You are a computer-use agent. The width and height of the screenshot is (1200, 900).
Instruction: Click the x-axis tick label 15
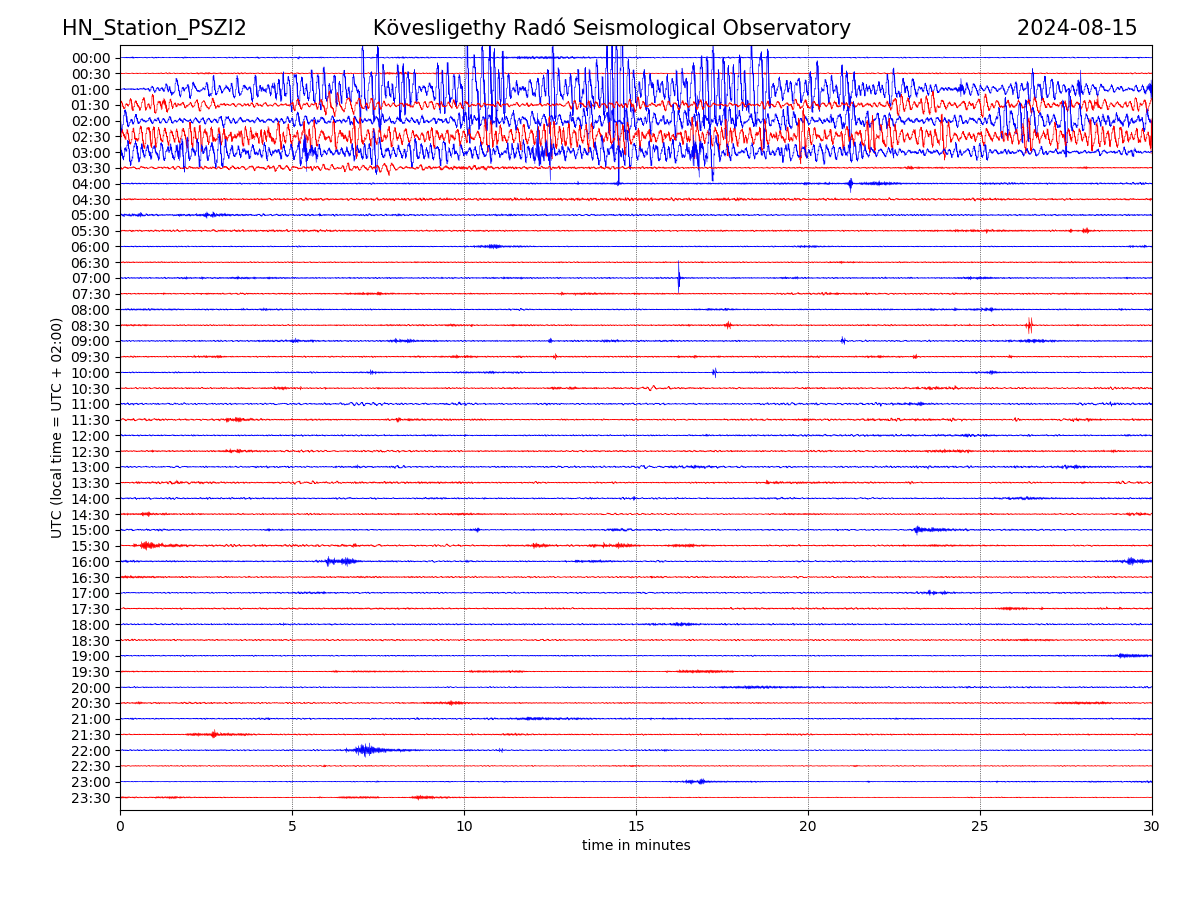(636, 827)
